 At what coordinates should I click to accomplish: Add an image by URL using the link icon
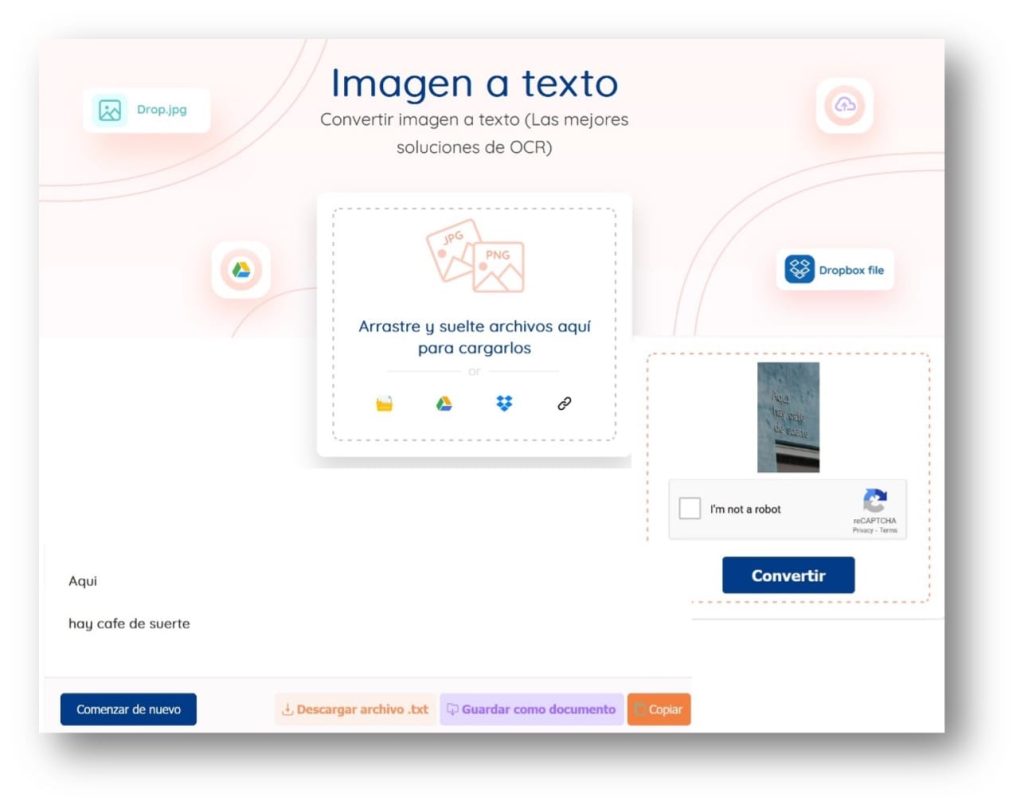pos(563,403)
